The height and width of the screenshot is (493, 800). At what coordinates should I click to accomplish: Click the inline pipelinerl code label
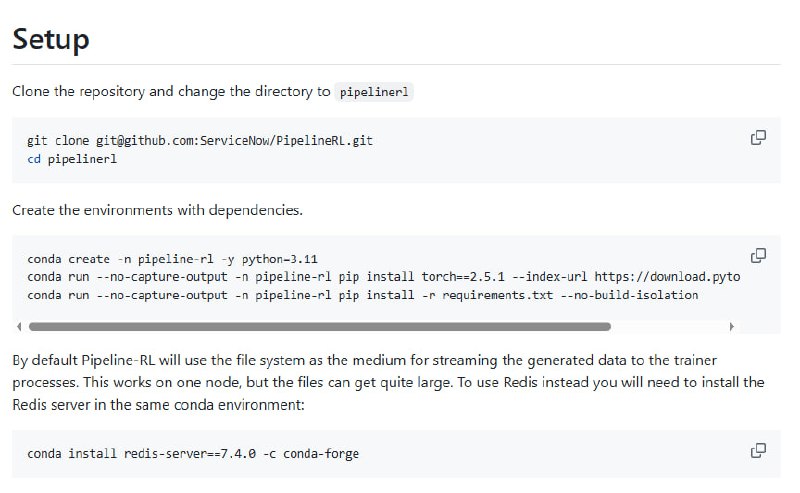(375, 92)
